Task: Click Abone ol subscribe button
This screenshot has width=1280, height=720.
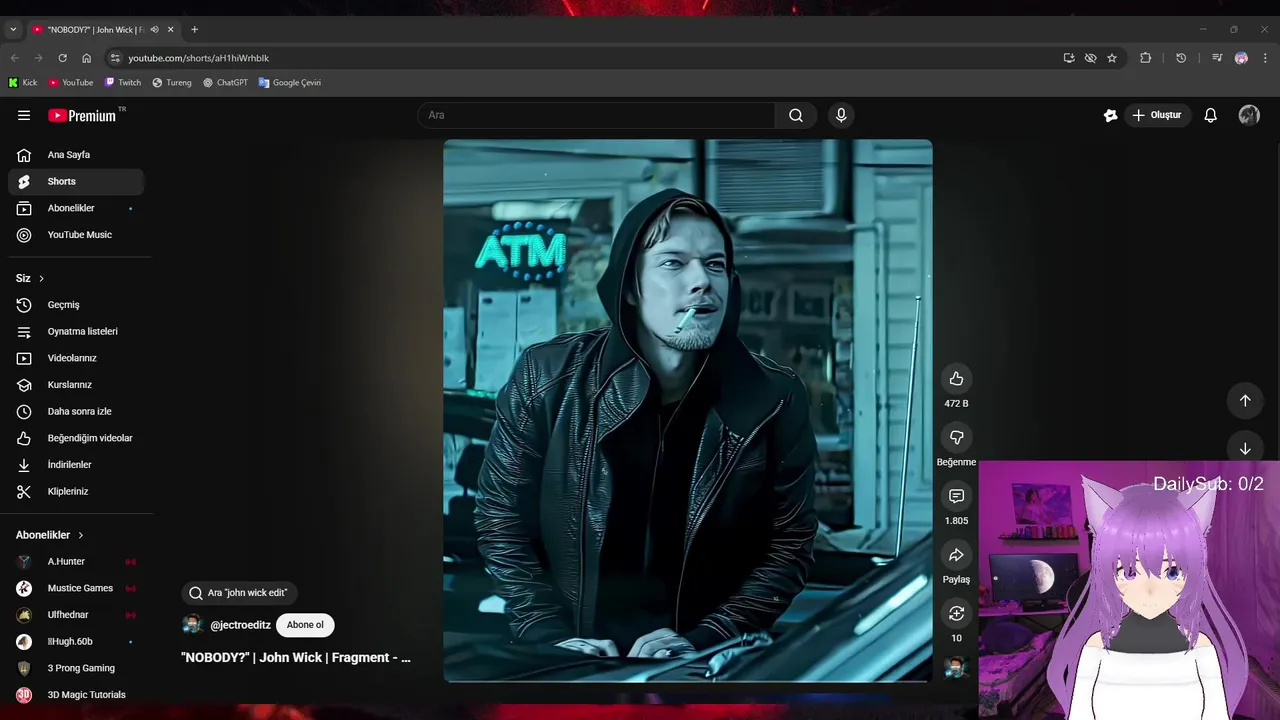Action: click(305, 625)
